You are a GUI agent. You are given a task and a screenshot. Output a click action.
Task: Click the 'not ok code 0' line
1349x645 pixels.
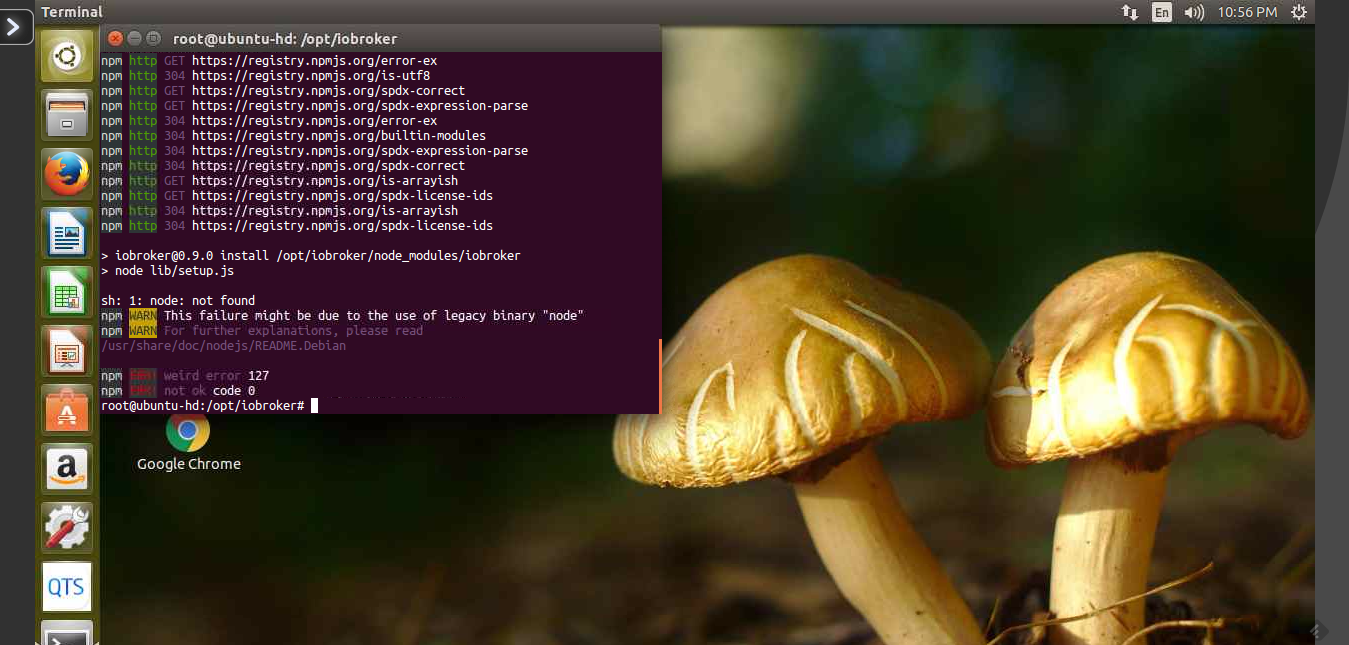[x=178, y=391]
